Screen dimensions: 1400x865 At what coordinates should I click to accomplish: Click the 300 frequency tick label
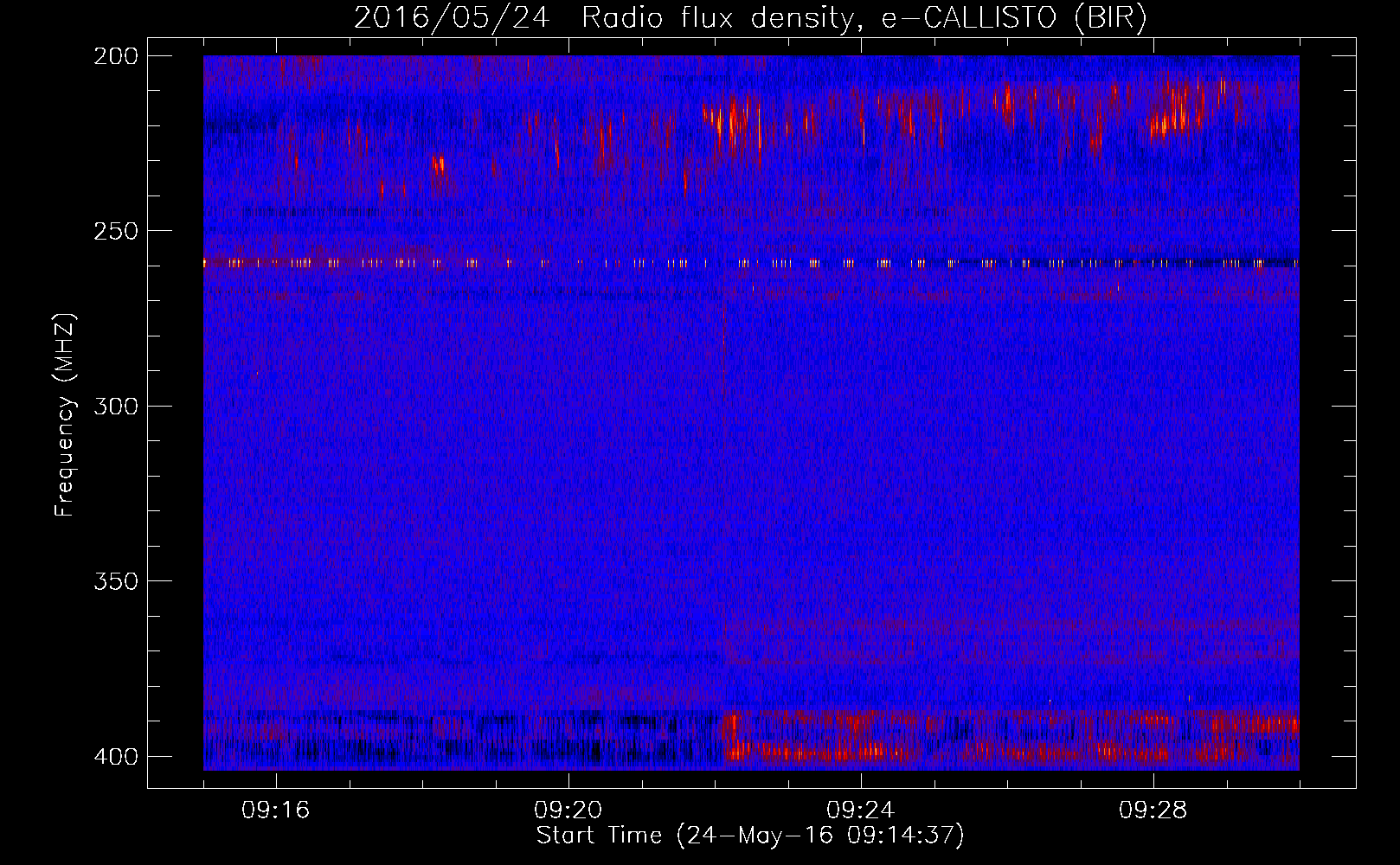(x=115, y=407)
